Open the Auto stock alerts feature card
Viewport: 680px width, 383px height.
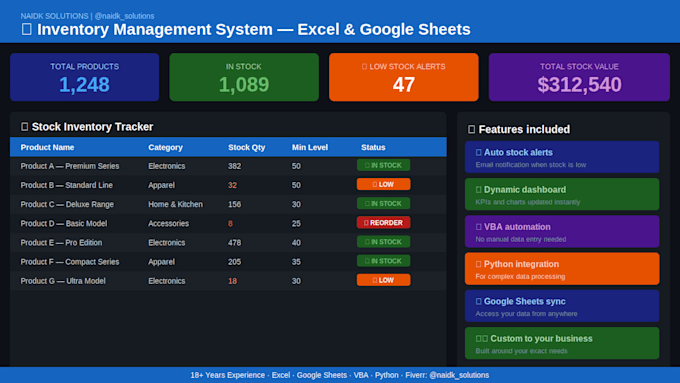(562, 157)
